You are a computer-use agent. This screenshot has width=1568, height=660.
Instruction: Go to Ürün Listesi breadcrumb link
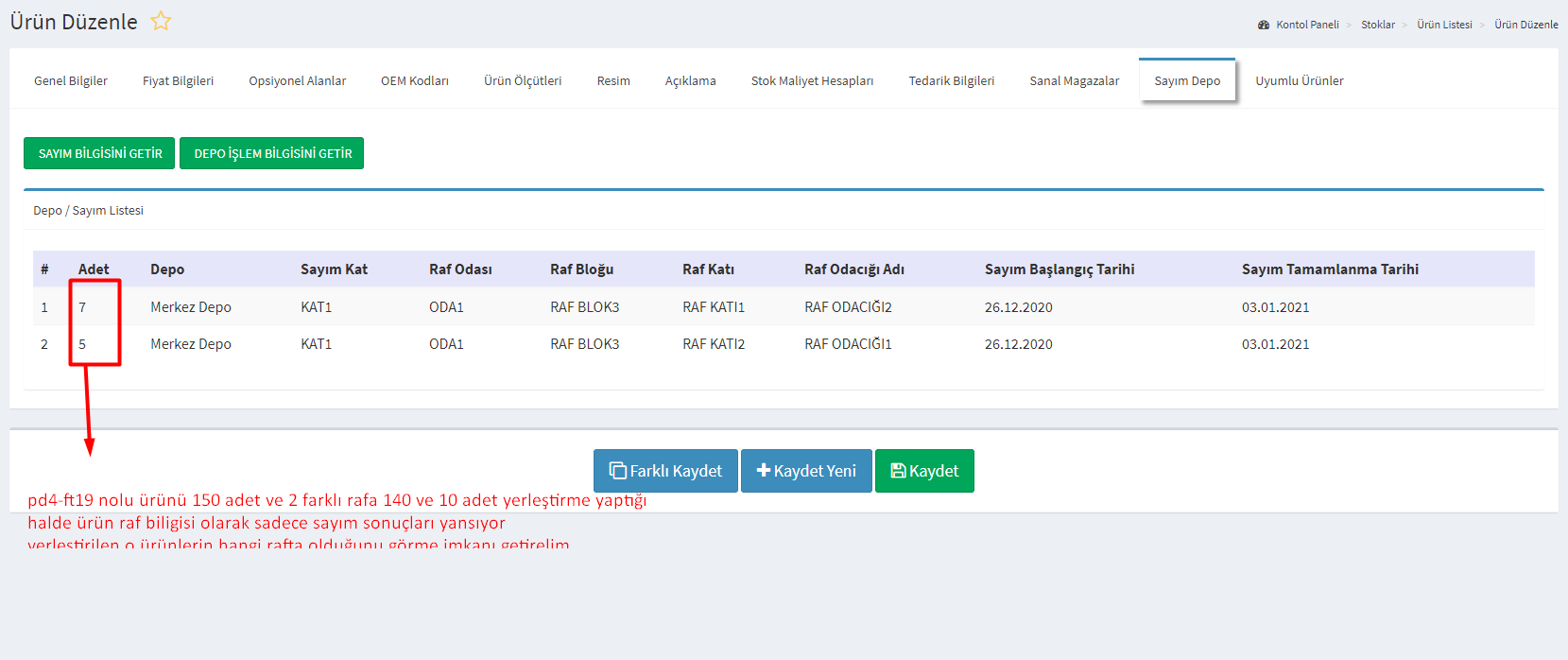coord(1444,25)
